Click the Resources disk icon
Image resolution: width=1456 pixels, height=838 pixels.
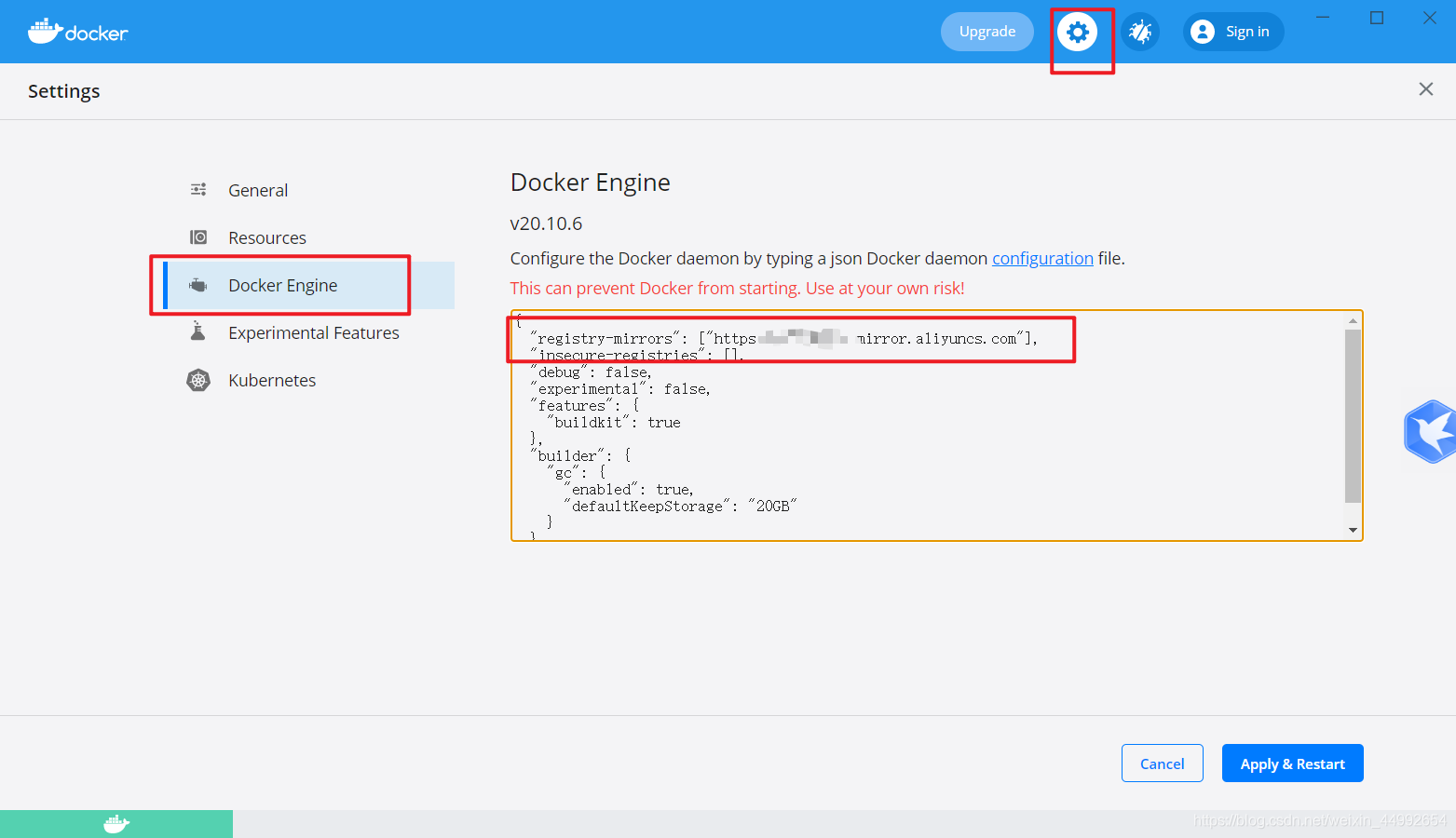click(x=198, y=237)
